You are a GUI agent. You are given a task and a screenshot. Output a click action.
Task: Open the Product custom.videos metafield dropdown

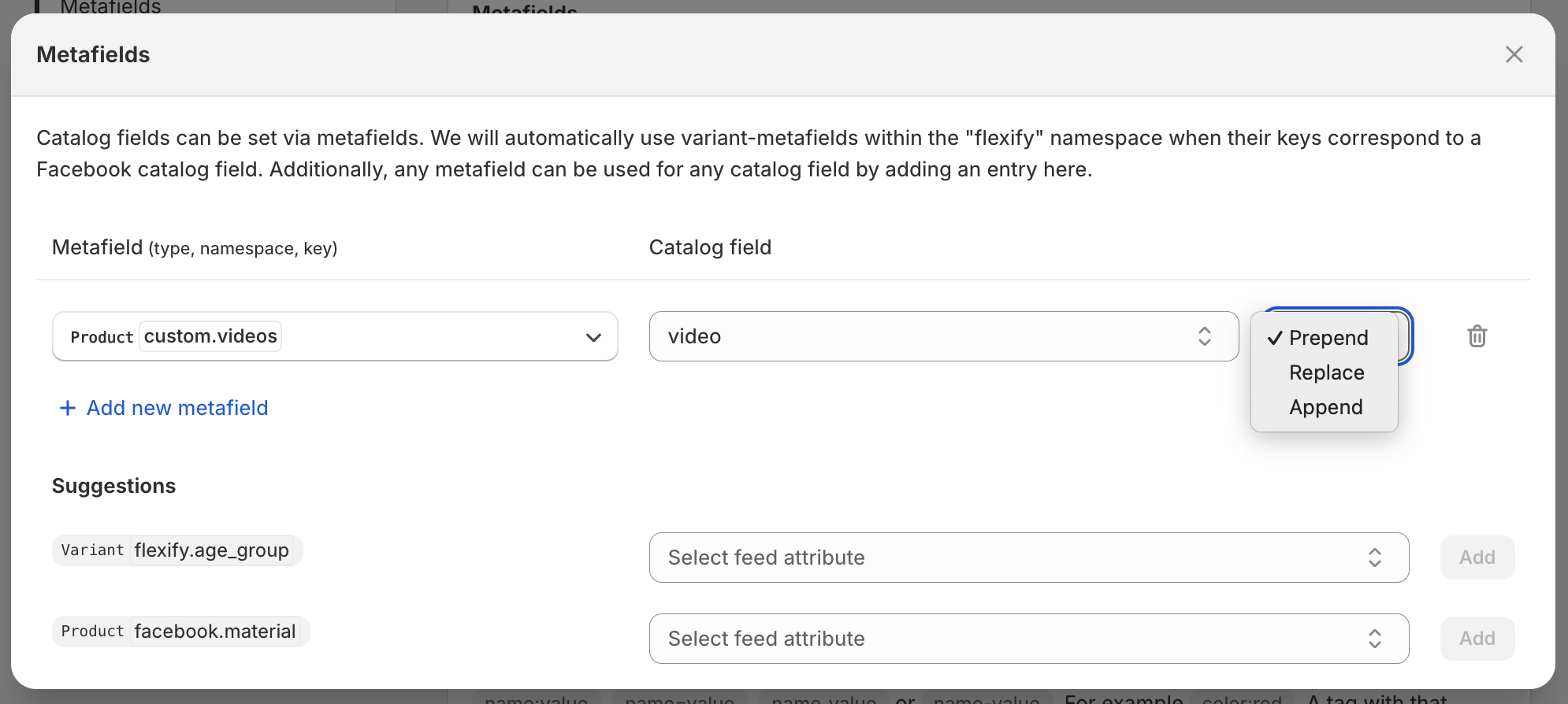tap(335, 336)
